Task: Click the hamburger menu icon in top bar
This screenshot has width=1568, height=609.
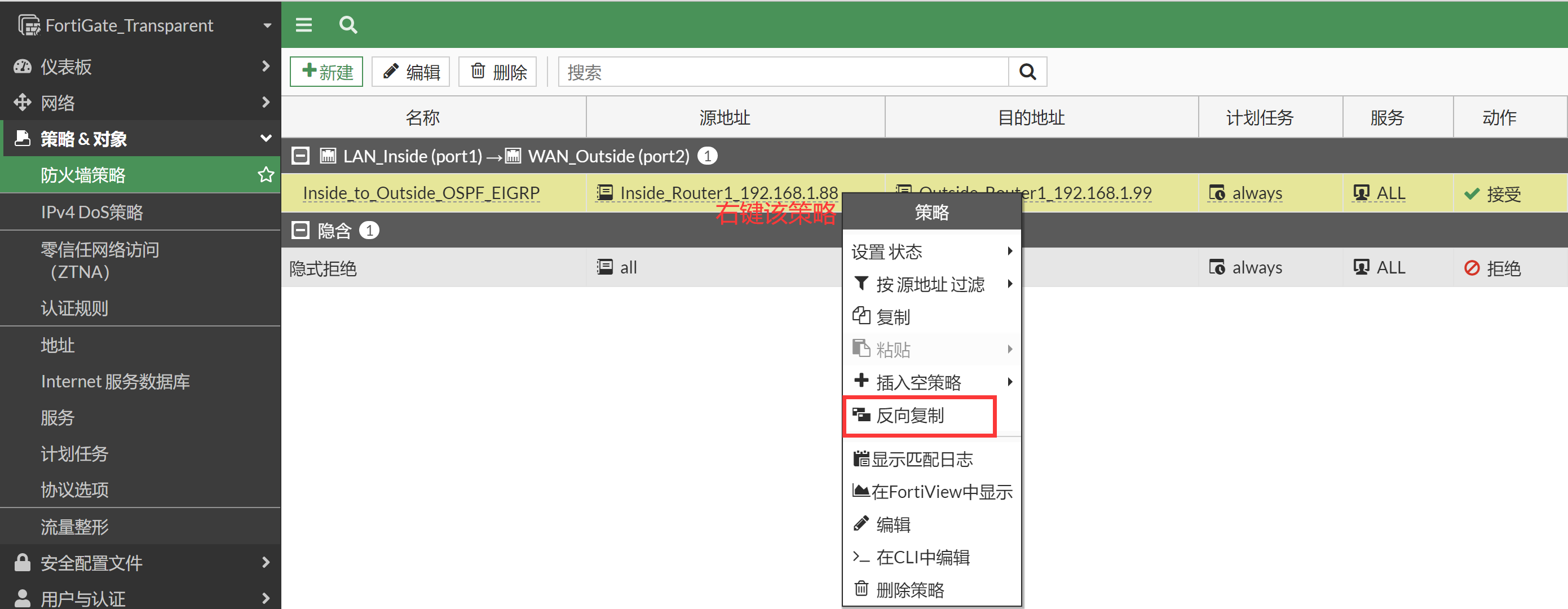Action: tap(304, 25)
